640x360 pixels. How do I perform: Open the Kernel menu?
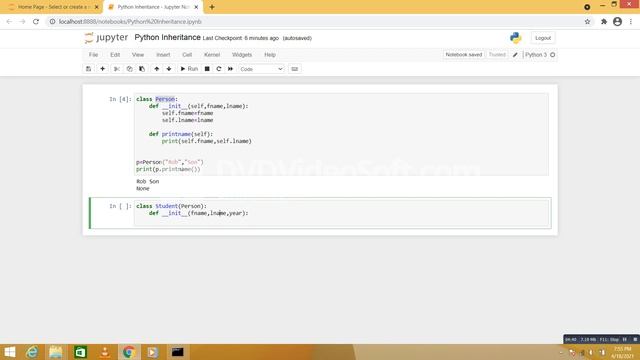point(212,55)
